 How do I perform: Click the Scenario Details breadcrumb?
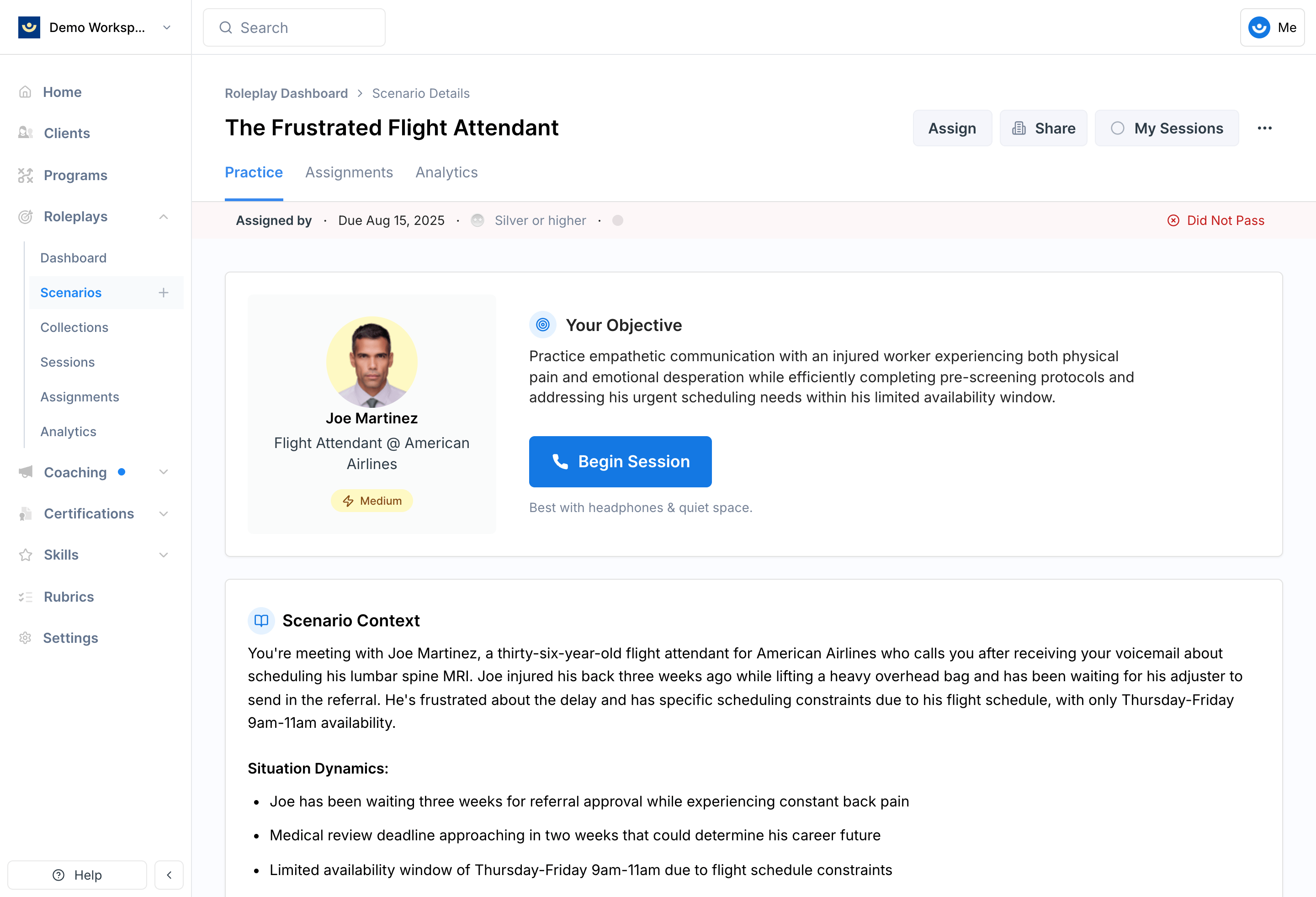[x=421, y=93]
